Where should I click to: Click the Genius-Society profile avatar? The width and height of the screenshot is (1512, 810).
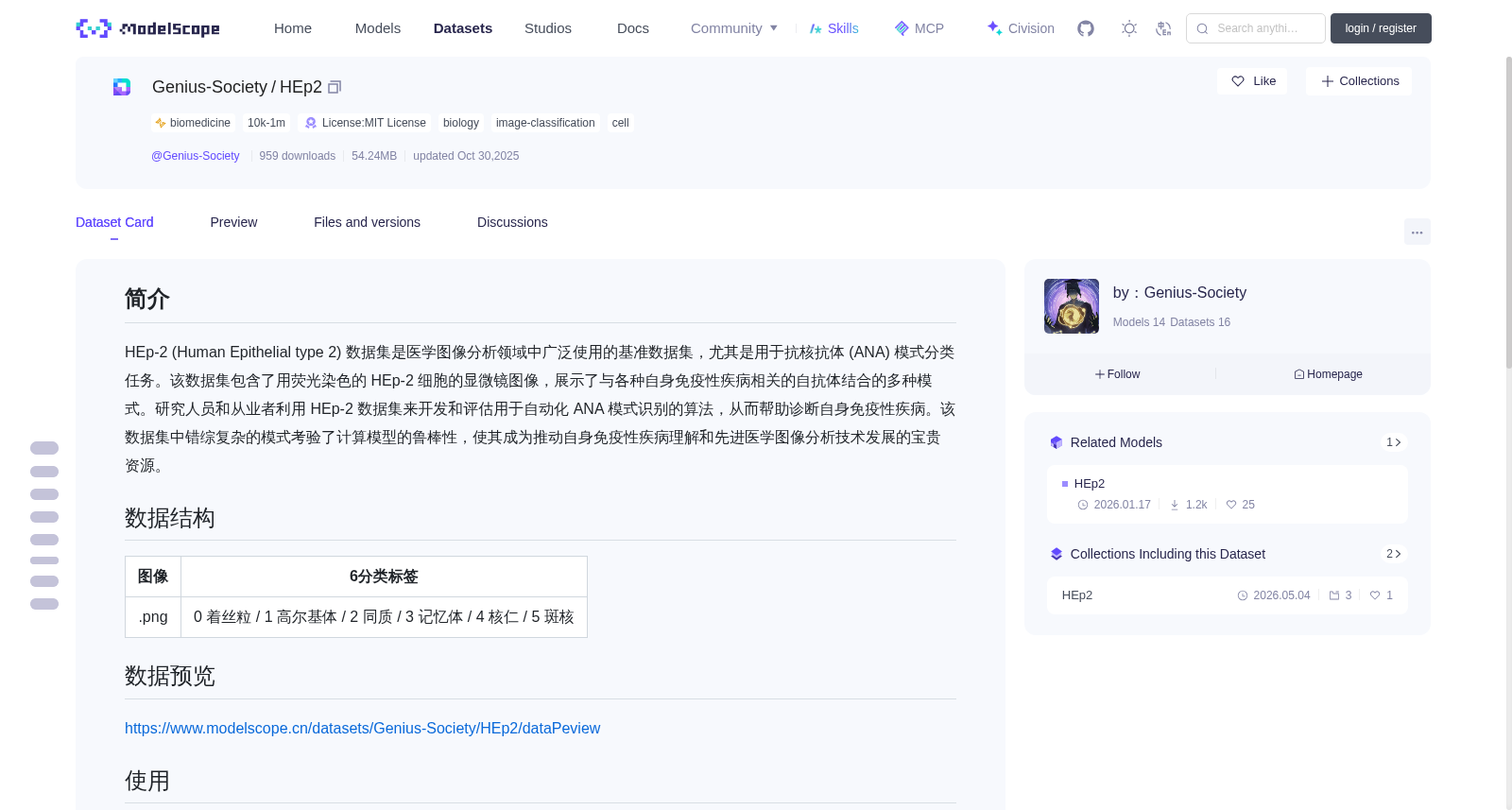[1072, 306]
